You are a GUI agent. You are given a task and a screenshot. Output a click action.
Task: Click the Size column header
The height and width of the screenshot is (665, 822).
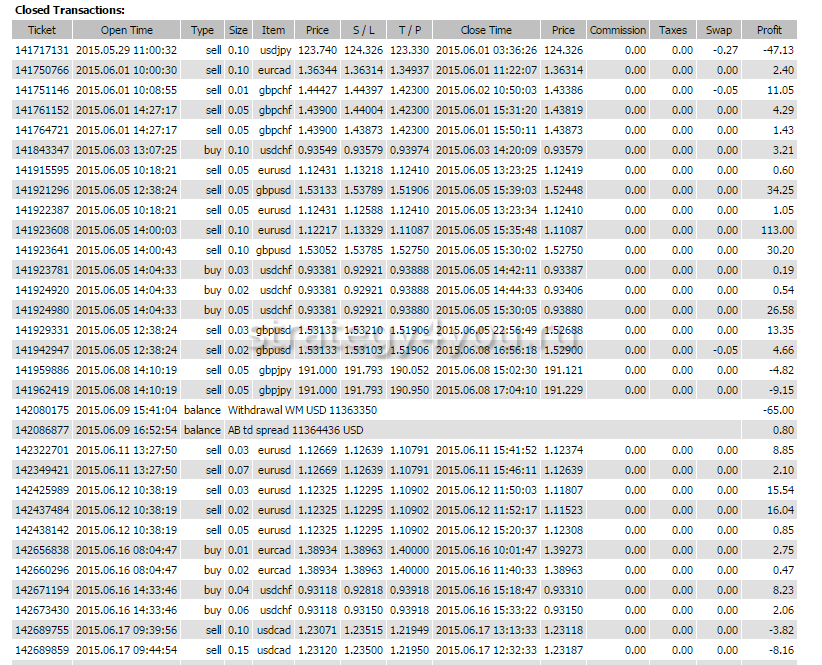(238, 30)
